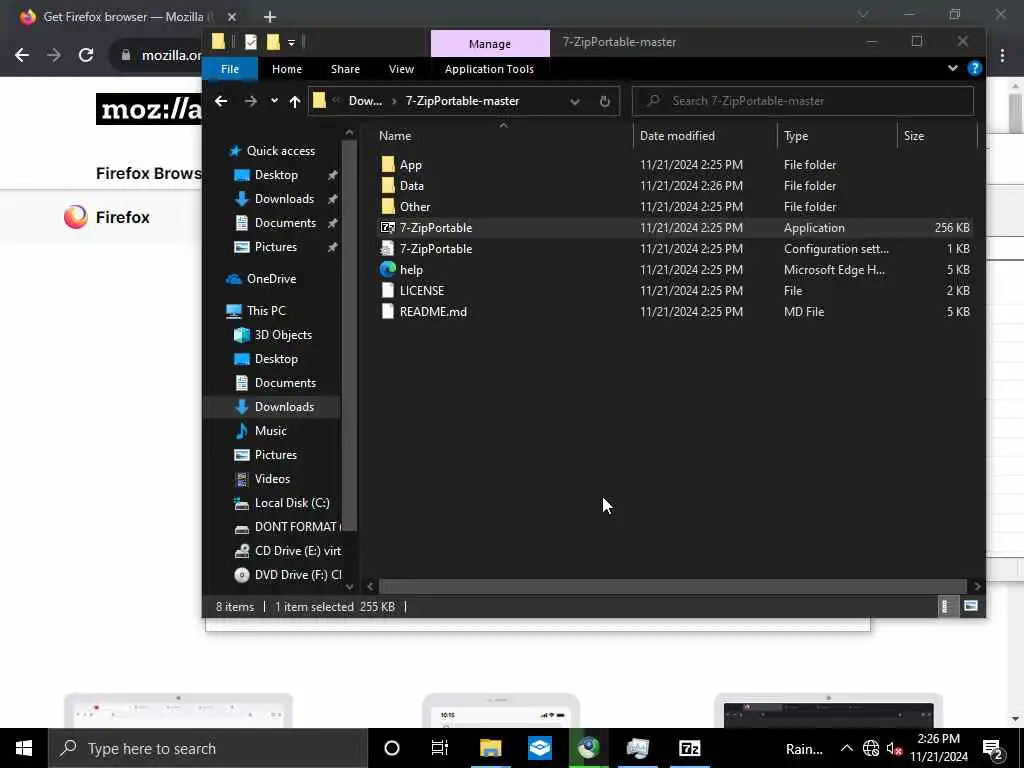Image resolution: width=1024 pixels, height=768 pixels.
Task: Open DVD Drive (F:) in navigation pane
Action: [298, 575]
